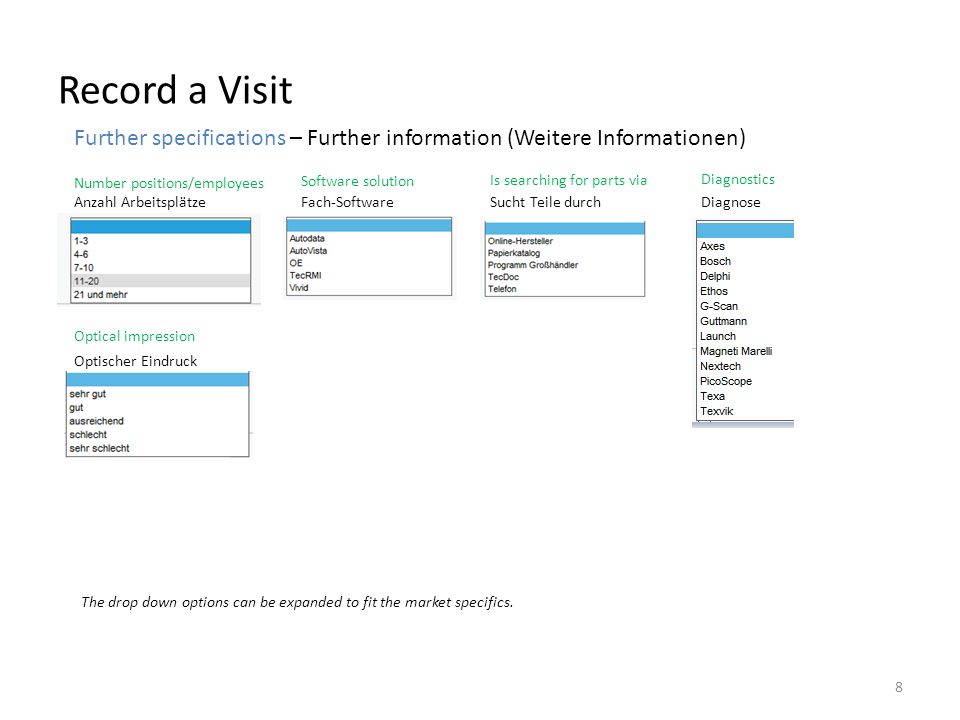960x720 pixels.
Task: Choose 'sehr schlecht' impression option
Action: [x=157, y=448]
